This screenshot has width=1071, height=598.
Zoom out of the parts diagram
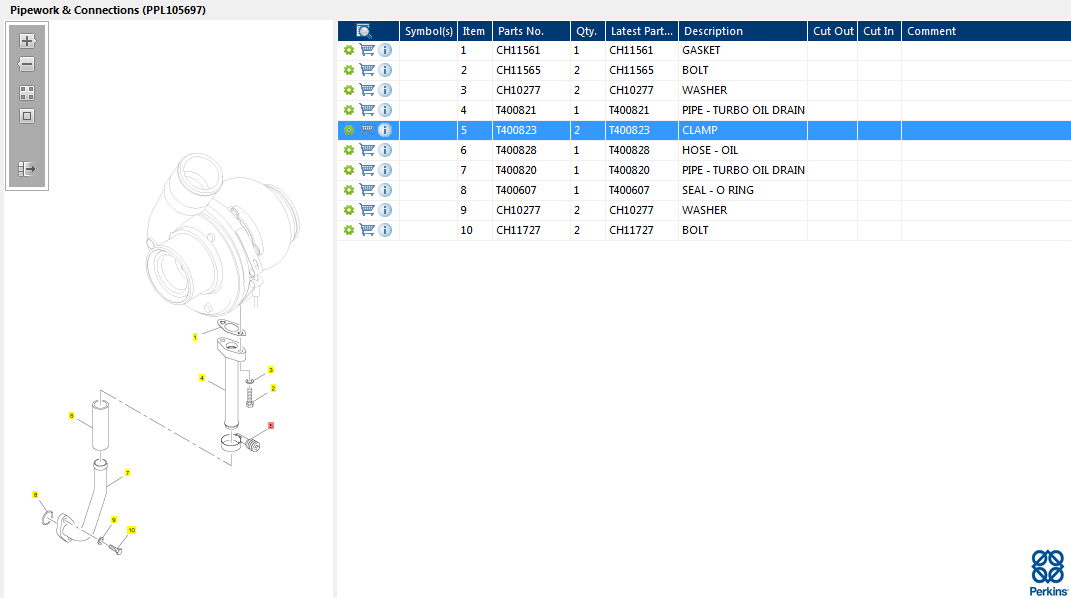click(27, 64)
